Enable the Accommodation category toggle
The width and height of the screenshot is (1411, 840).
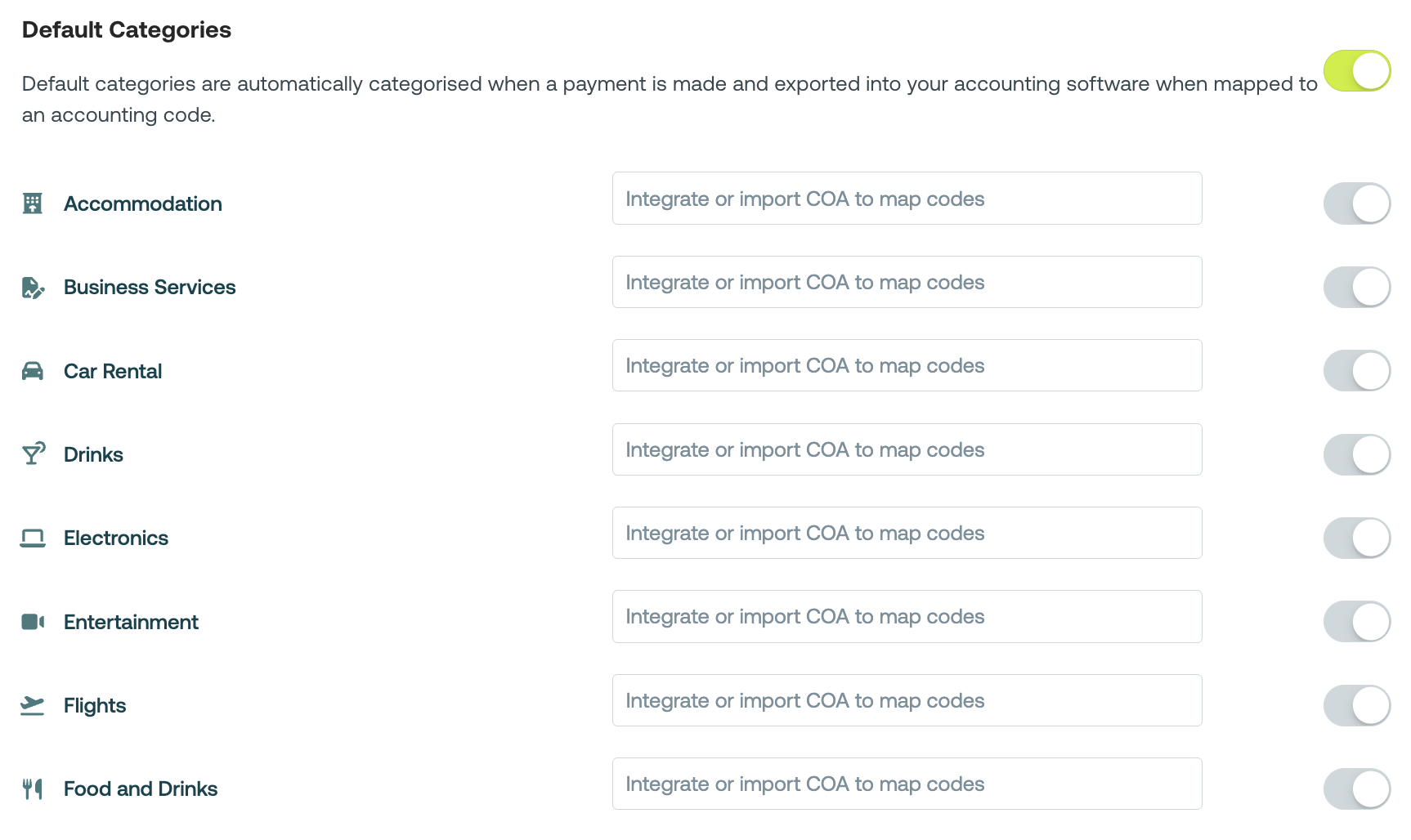(x=1356, y=203)
